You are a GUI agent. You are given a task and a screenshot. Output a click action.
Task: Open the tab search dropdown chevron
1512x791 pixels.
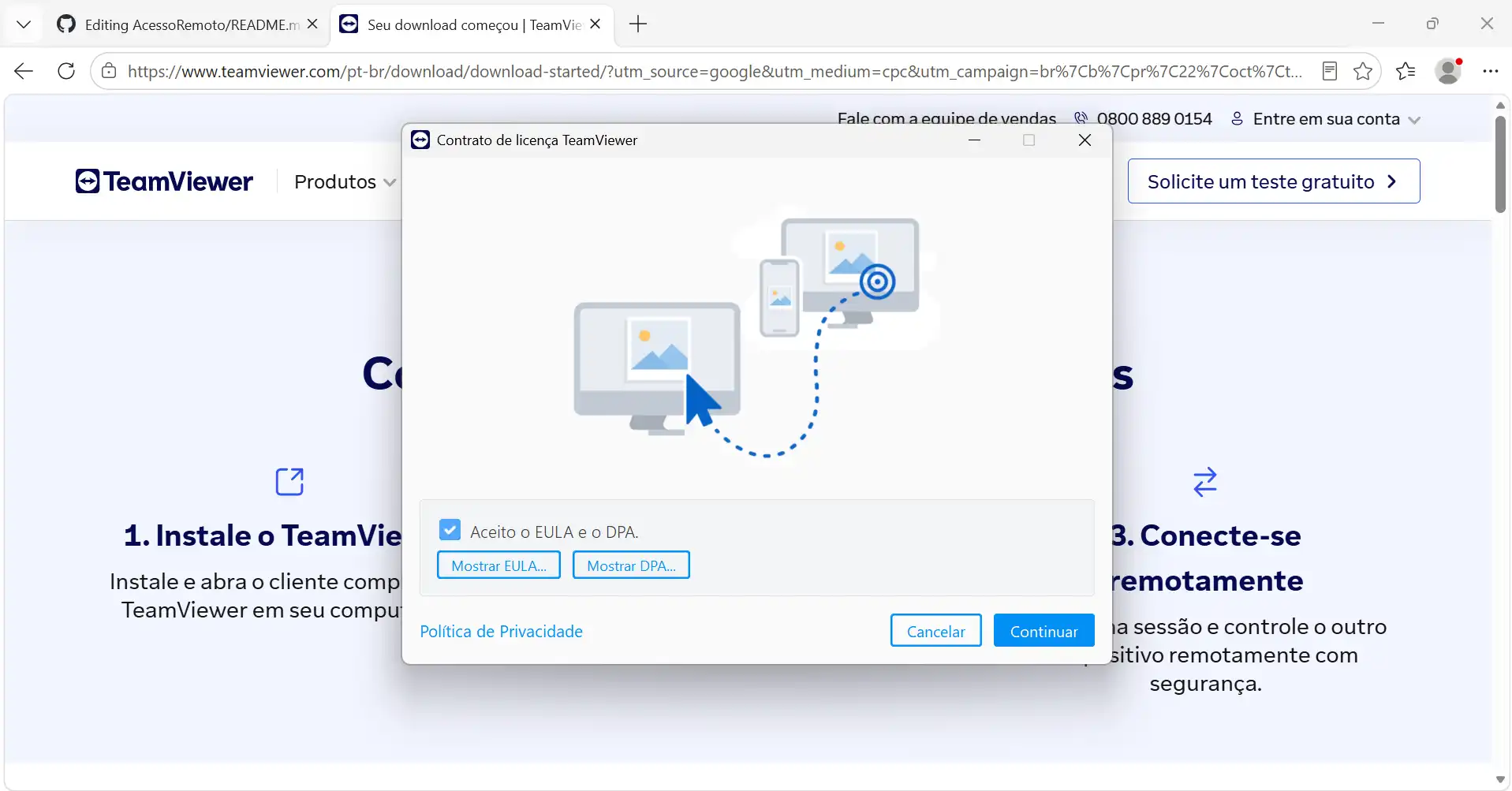[24, 24]
